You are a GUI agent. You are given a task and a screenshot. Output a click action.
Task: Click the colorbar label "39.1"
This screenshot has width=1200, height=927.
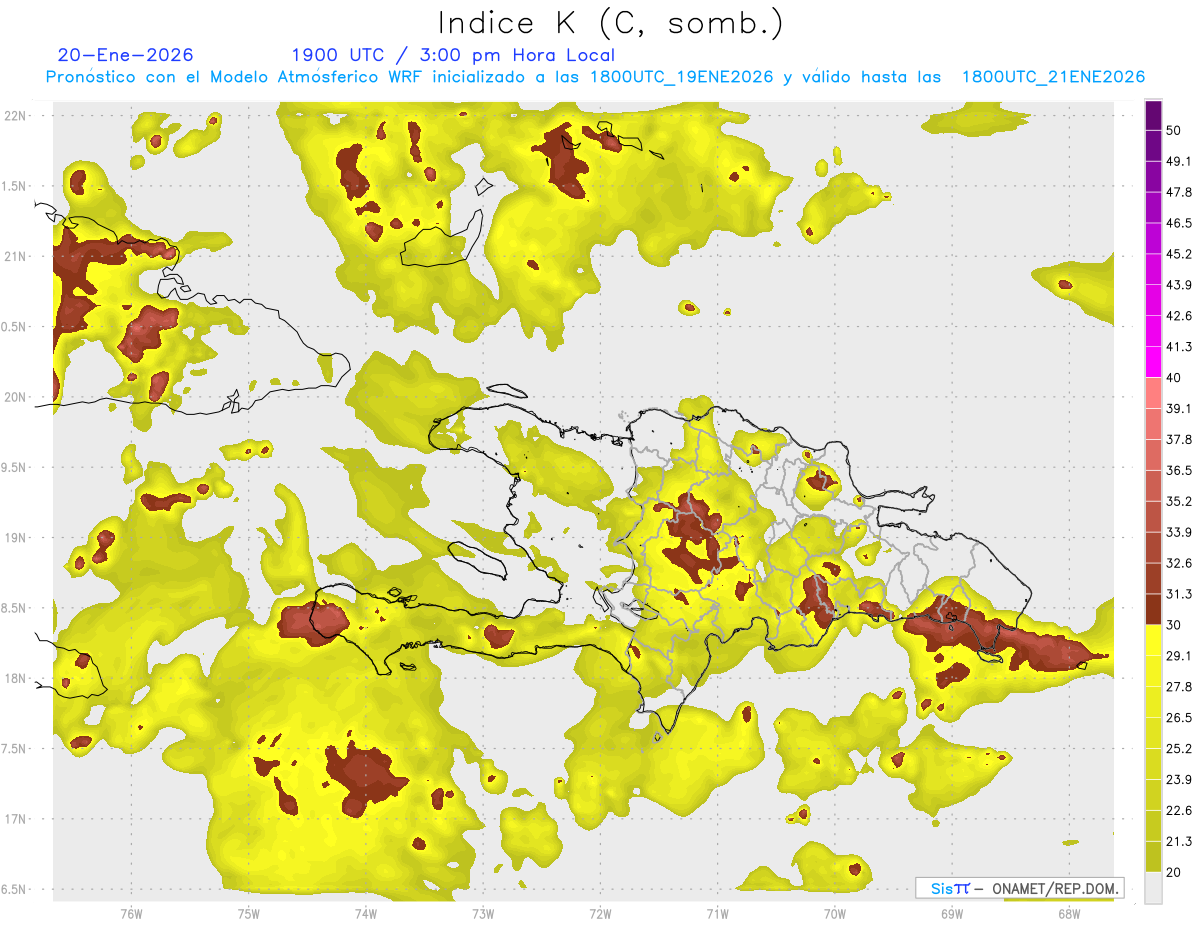pos(1179,408)
